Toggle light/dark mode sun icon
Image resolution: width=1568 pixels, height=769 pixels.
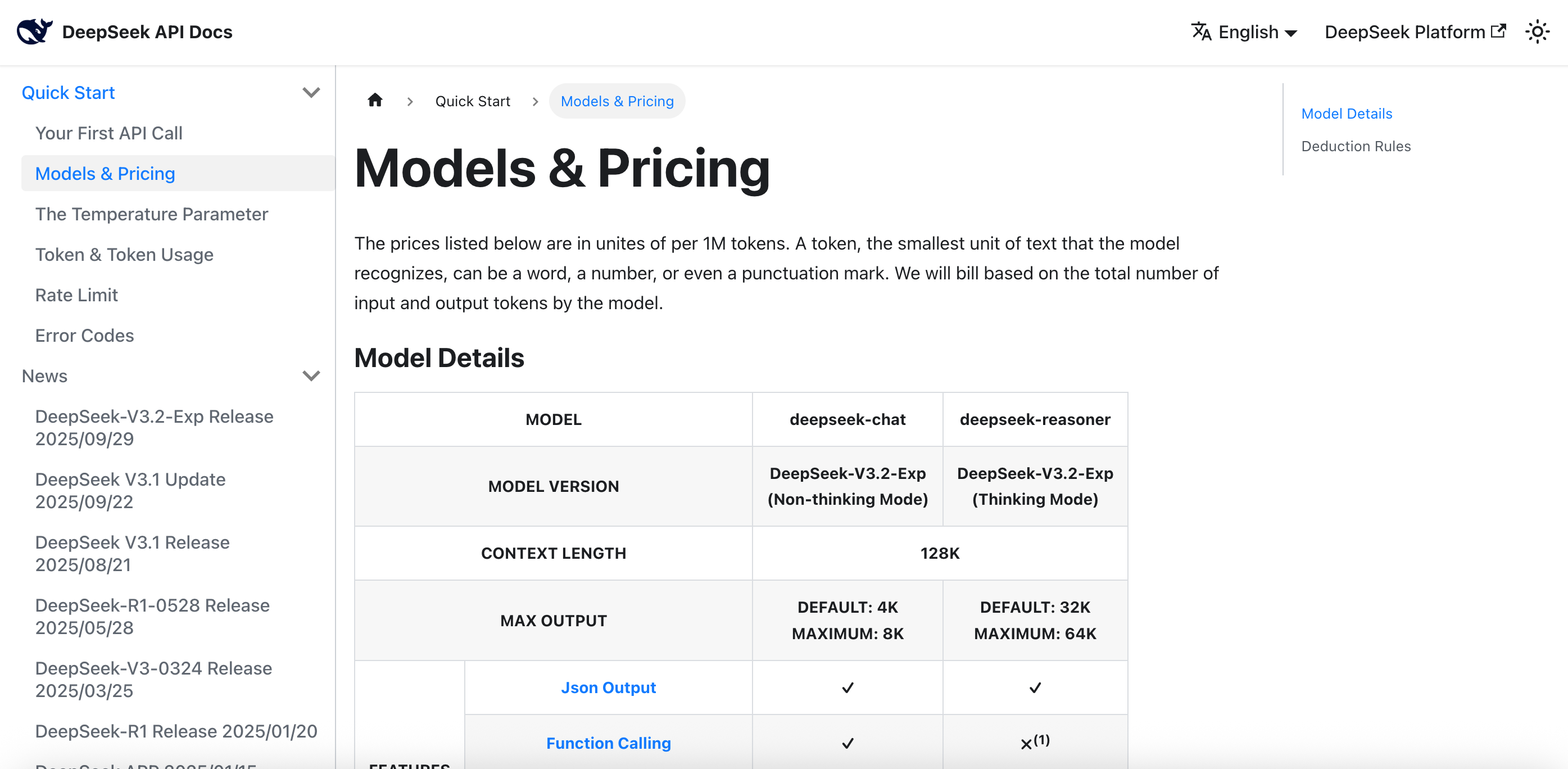tap(1537, 31)
